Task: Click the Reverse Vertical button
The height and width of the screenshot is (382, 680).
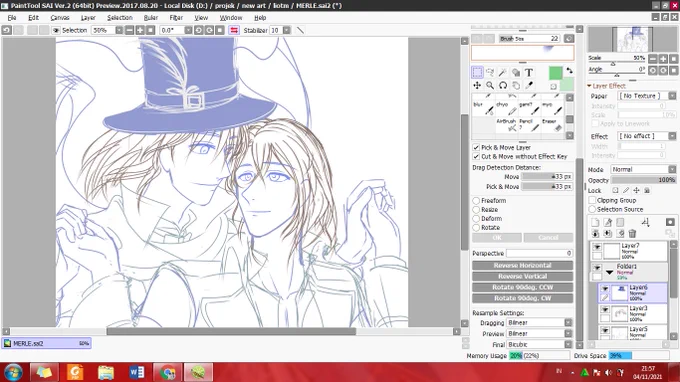Action: 523,276
